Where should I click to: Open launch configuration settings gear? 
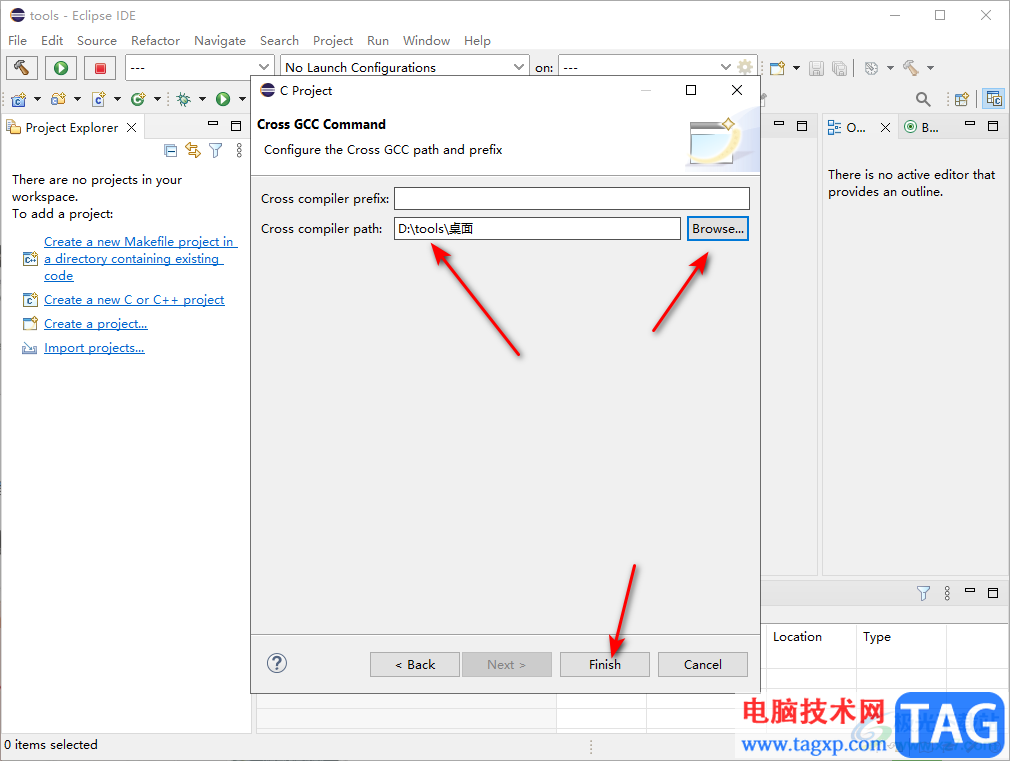[x=745, y=67]
